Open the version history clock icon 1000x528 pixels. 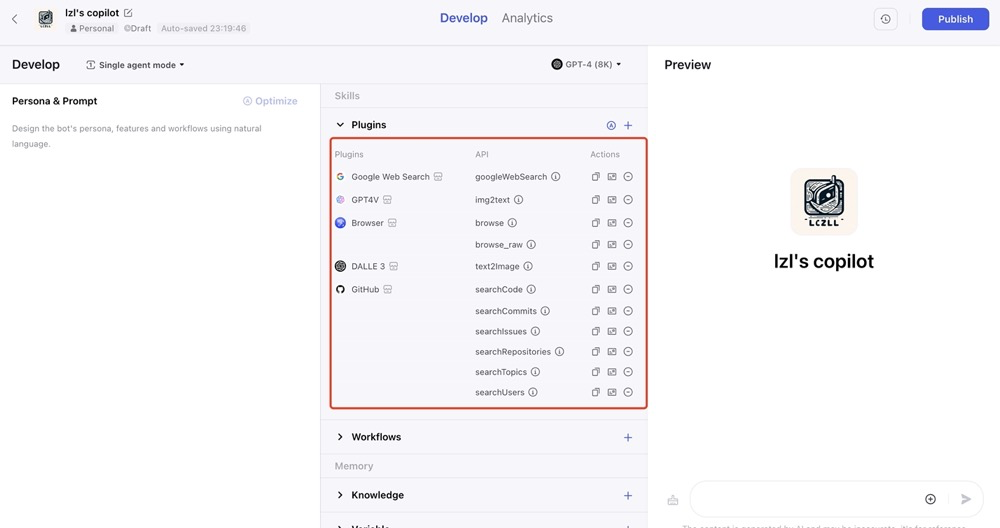point(885,19)
